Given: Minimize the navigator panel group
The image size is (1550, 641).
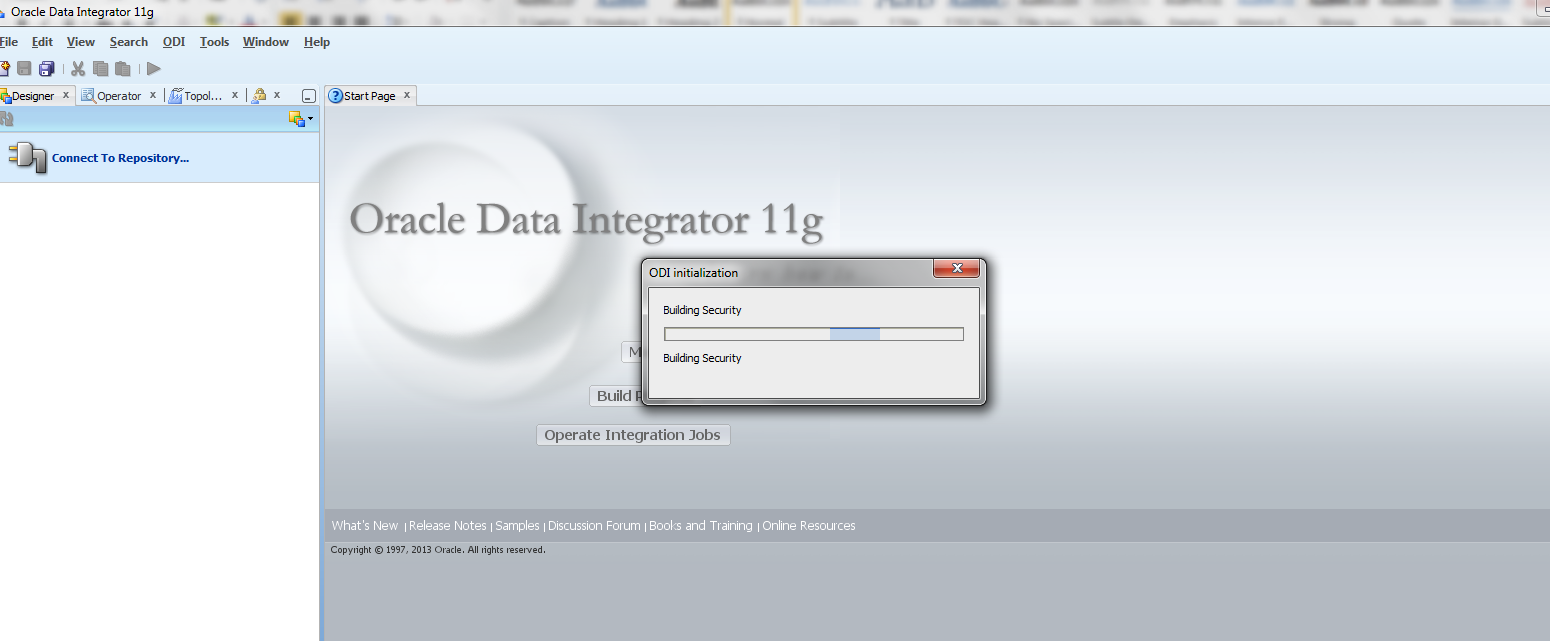Looking at the screenshot, I should (309, 96).
